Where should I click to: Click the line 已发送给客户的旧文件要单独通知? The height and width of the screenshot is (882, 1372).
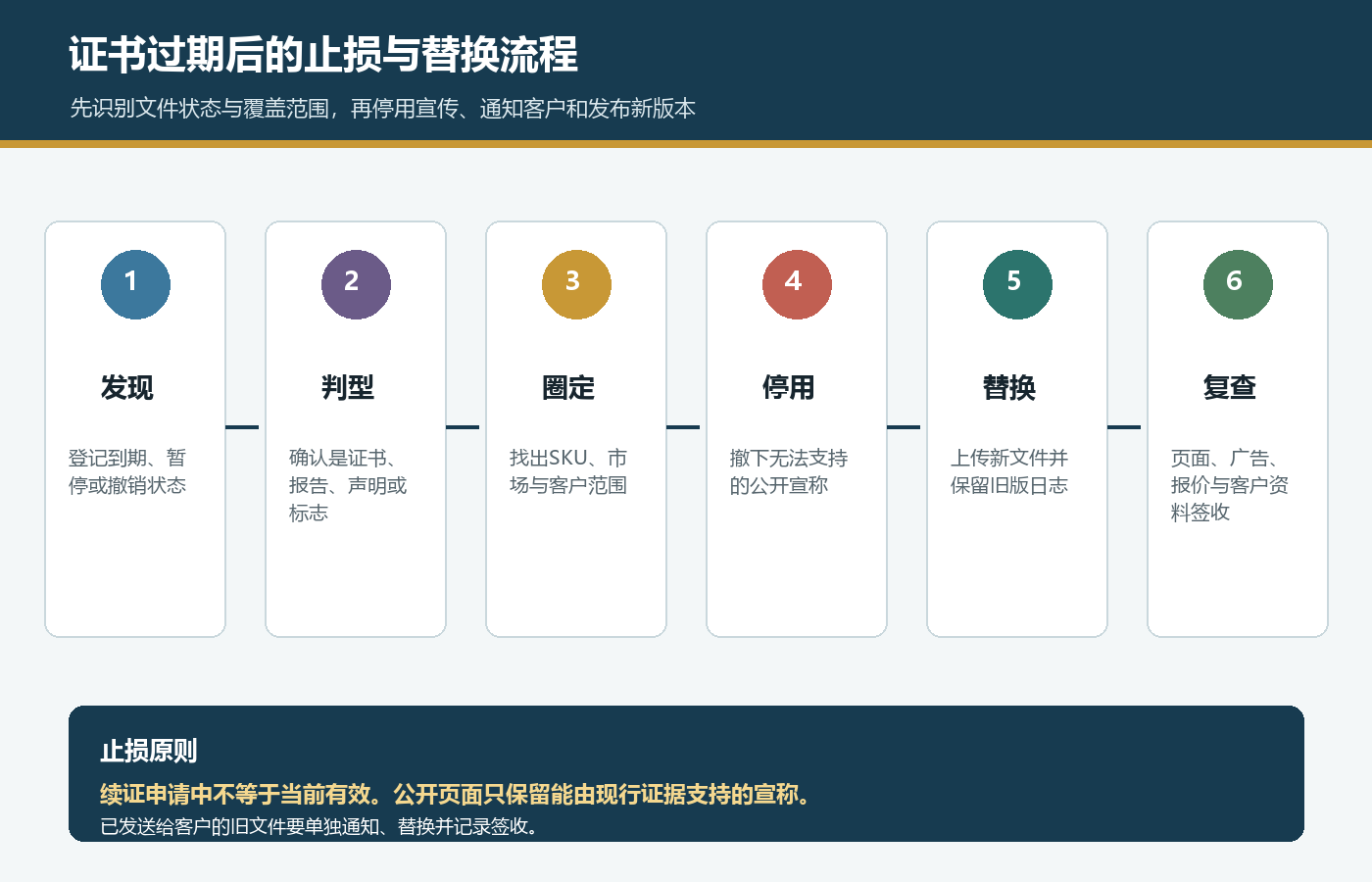(x=320, y=826)
